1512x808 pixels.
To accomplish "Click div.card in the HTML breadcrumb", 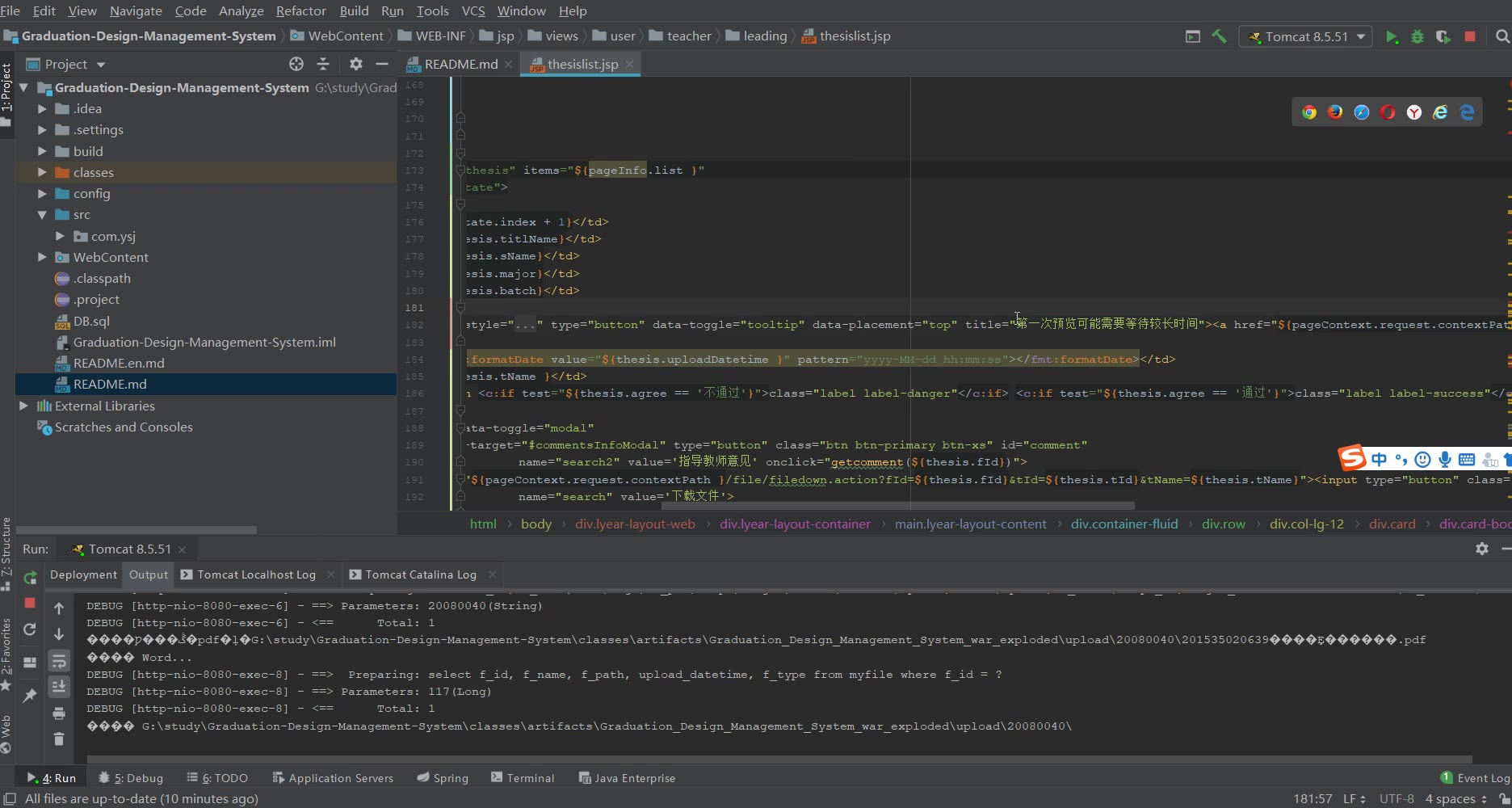I will 1392,524.
